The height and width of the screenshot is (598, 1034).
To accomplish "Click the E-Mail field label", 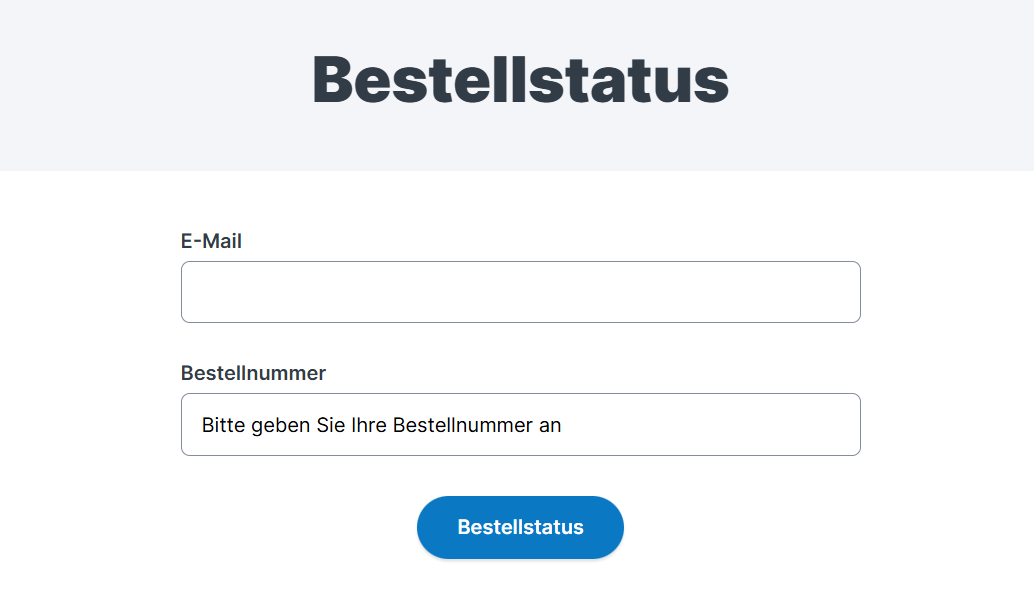I will (211, 241).
